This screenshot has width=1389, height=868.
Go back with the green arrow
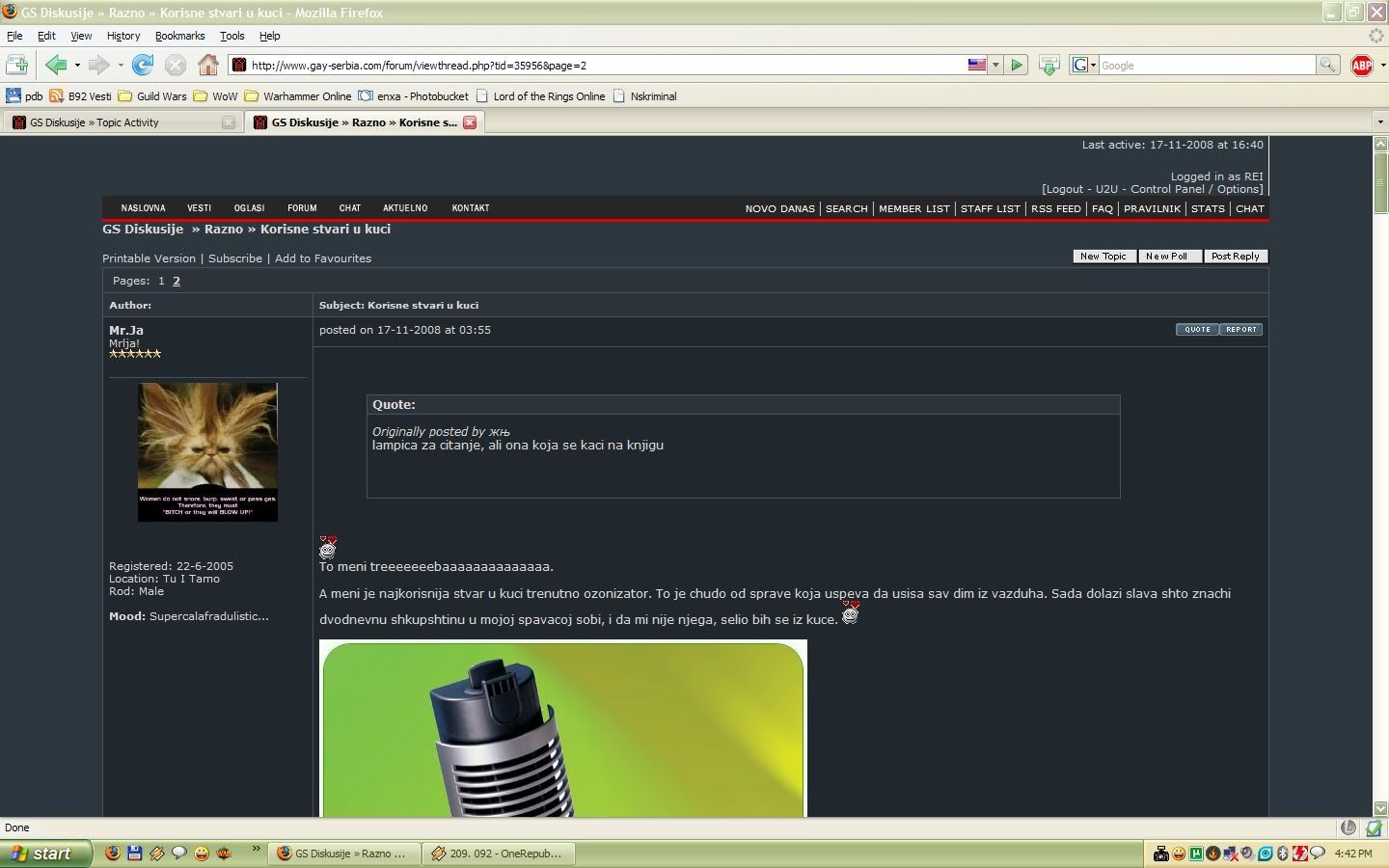pos(55,65)
